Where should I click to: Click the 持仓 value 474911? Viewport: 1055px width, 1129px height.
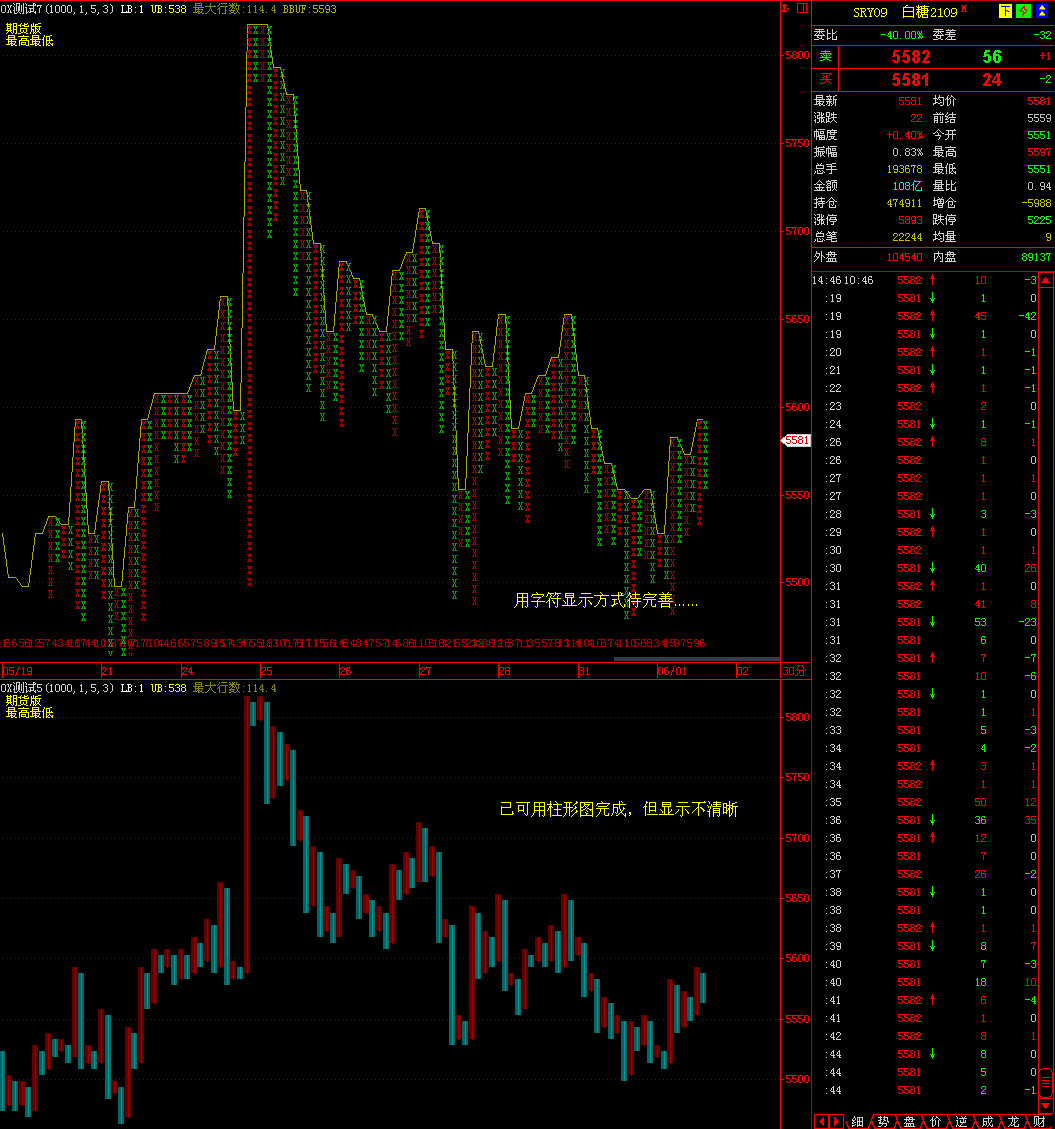click(x=904, y=203)
